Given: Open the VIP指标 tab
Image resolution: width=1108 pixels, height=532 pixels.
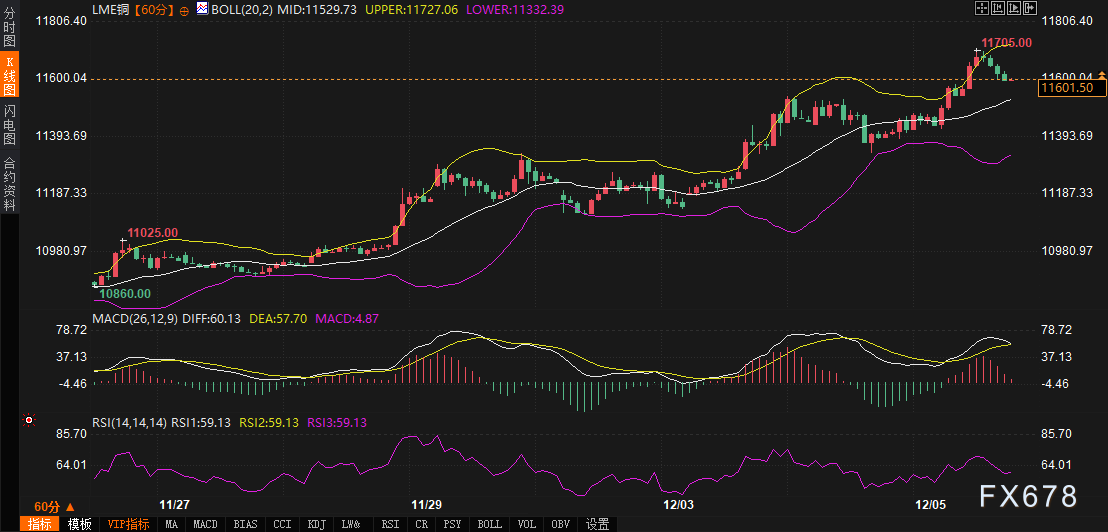Looking at the screenshot, I should click(128, 524).
